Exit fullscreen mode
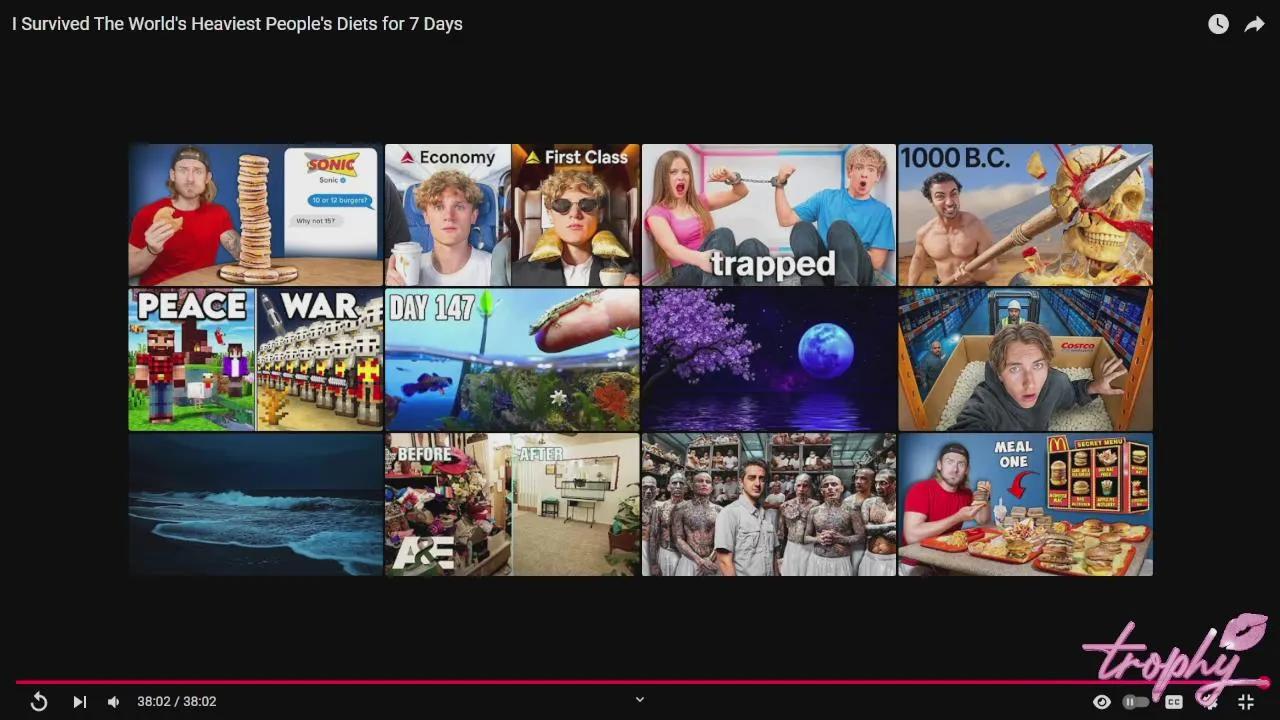 (1245, 701)
